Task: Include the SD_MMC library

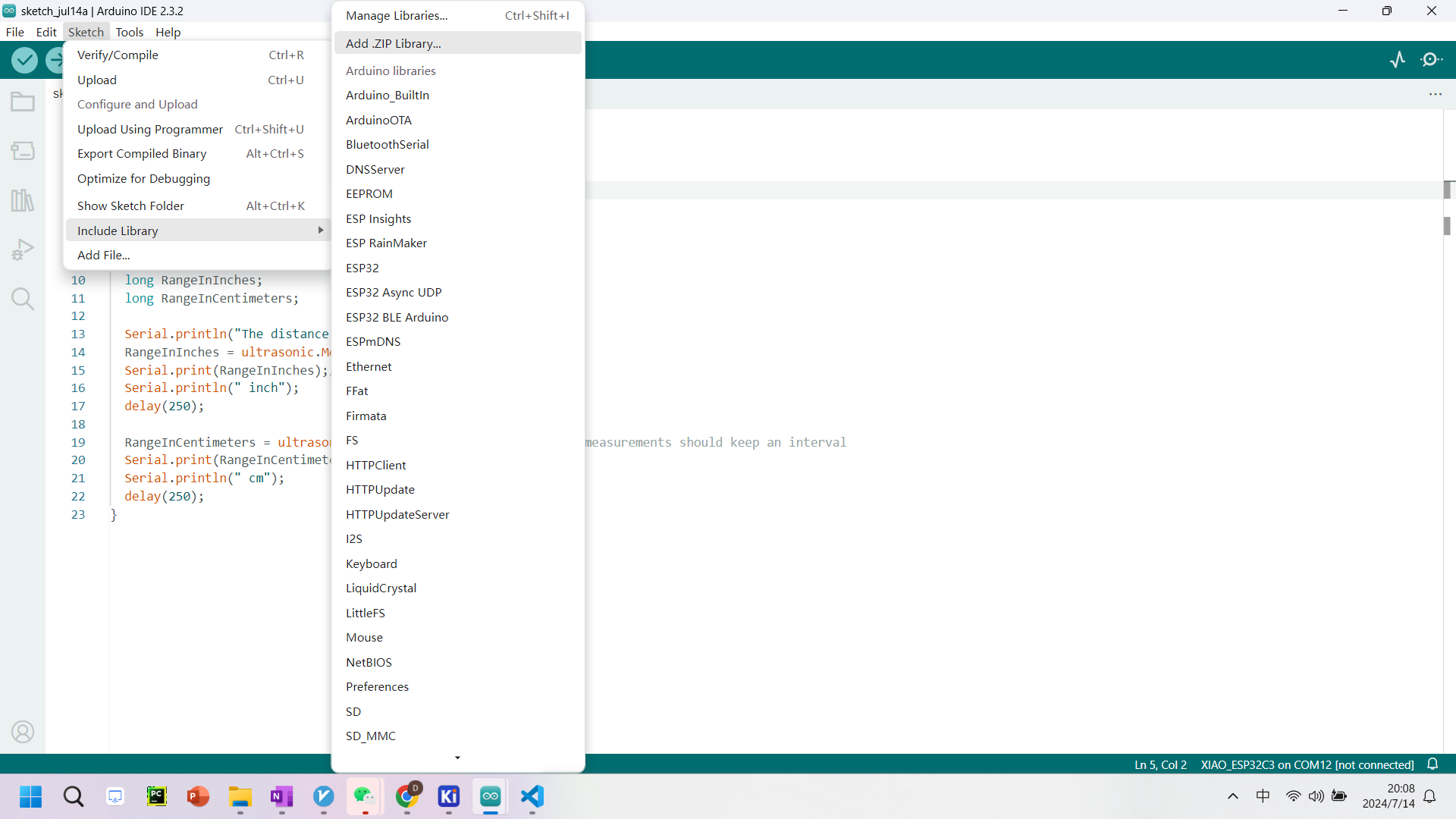Action: pyautogui.click(x=458, y=736)
